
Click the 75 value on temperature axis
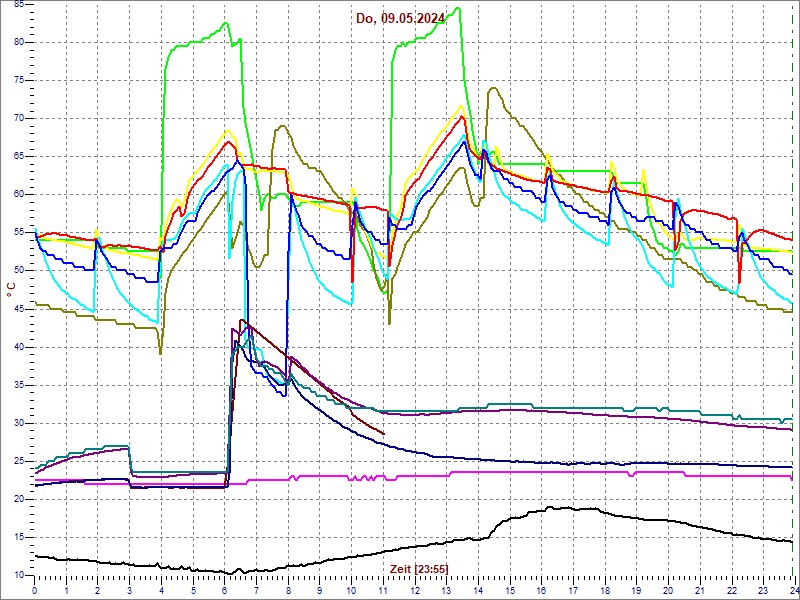point(18,81)
